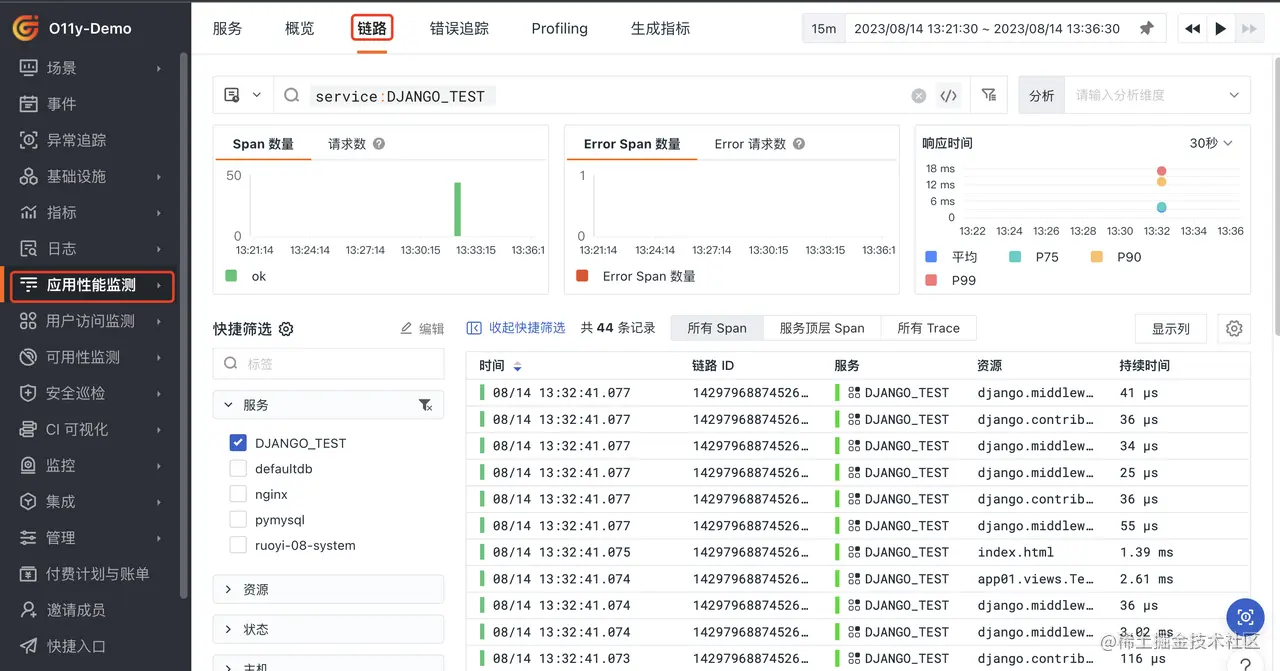Screen dimensions: 1280x671
Task: Toggle the P75 legend swatch
Action: (1015, 257)
